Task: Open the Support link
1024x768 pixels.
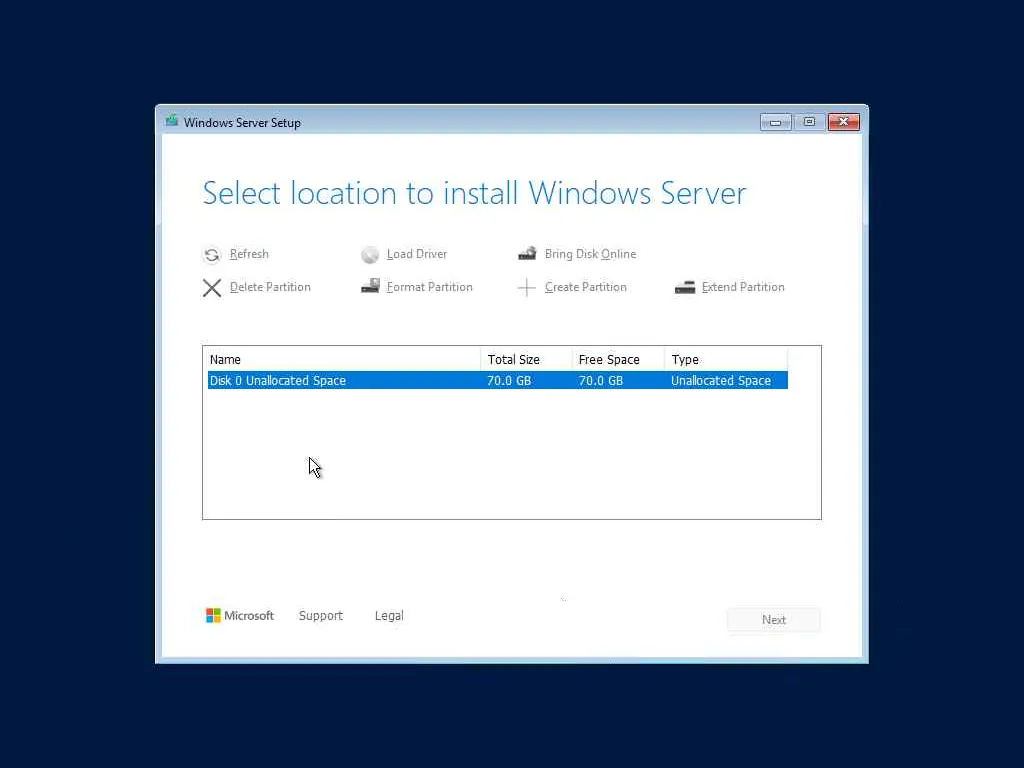Action: coord(321,615)
